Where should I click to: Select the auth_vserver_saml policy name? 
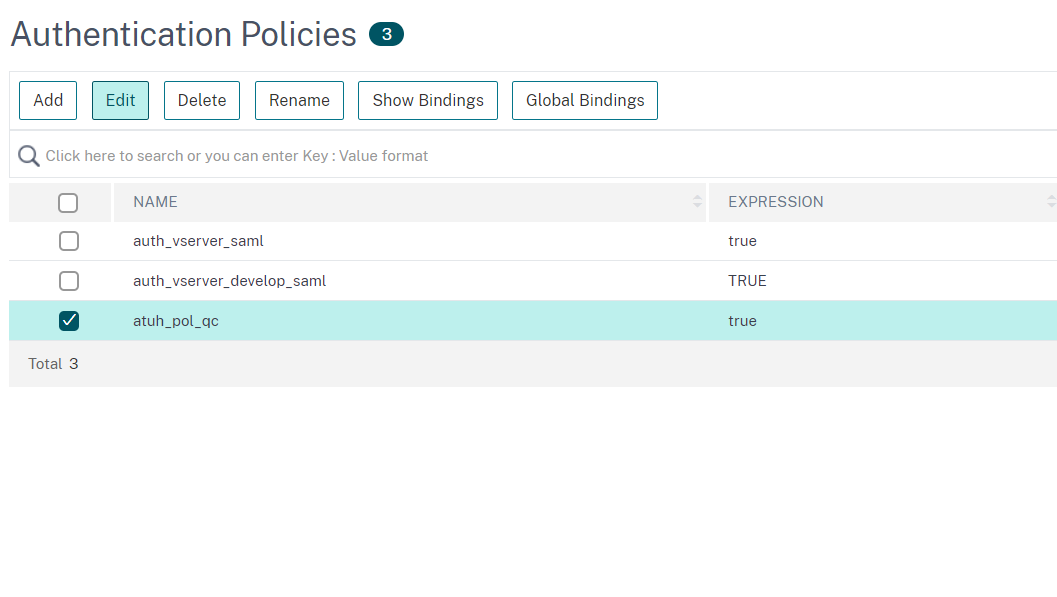[198, 241]
